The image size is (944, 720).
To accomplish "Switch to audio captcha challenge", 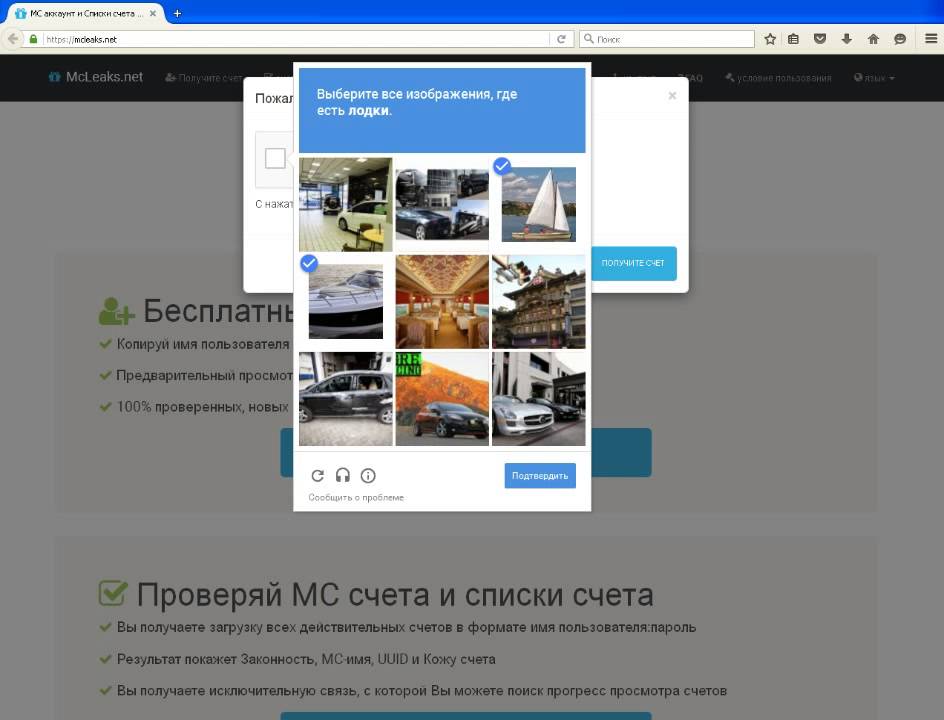I will (x=343, y=476).
